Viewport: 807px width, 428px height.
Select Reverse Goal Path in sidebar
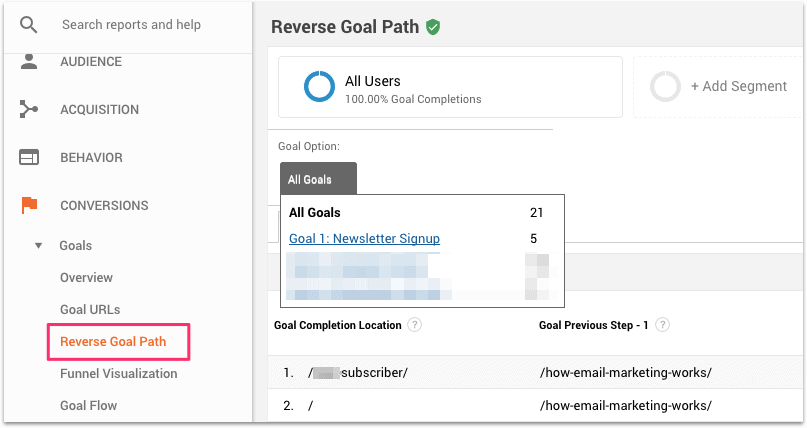pyautogui.click(x=113, y=341)
